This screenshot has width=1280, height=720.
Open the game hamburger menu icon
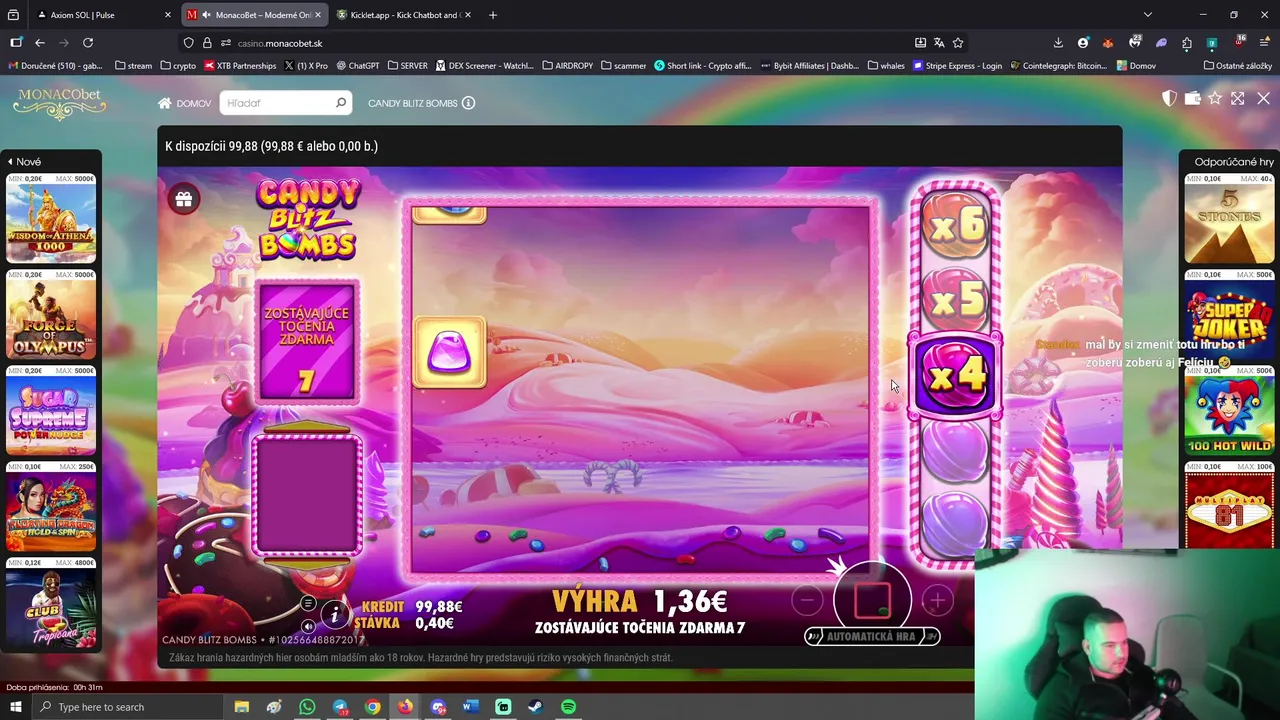click(308, 603)
